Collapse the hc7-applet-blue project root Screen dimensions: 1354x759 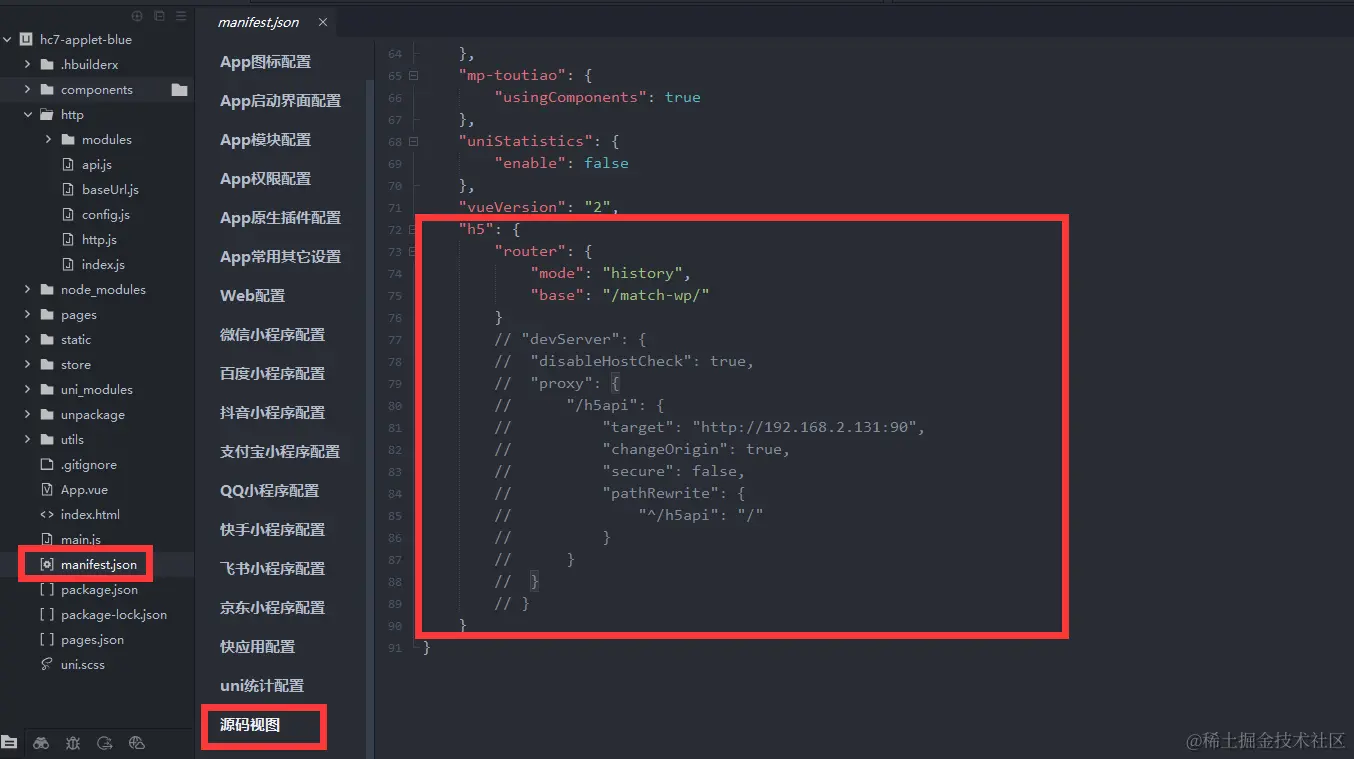click(7, 40)
